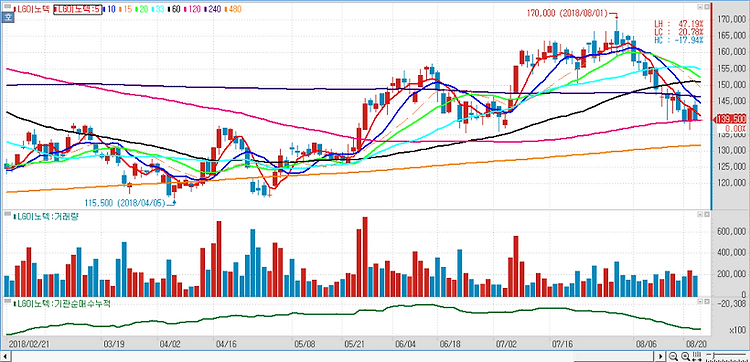
Task: Select the LG이노텍:5 moving average legend
Action: [77, 9]
